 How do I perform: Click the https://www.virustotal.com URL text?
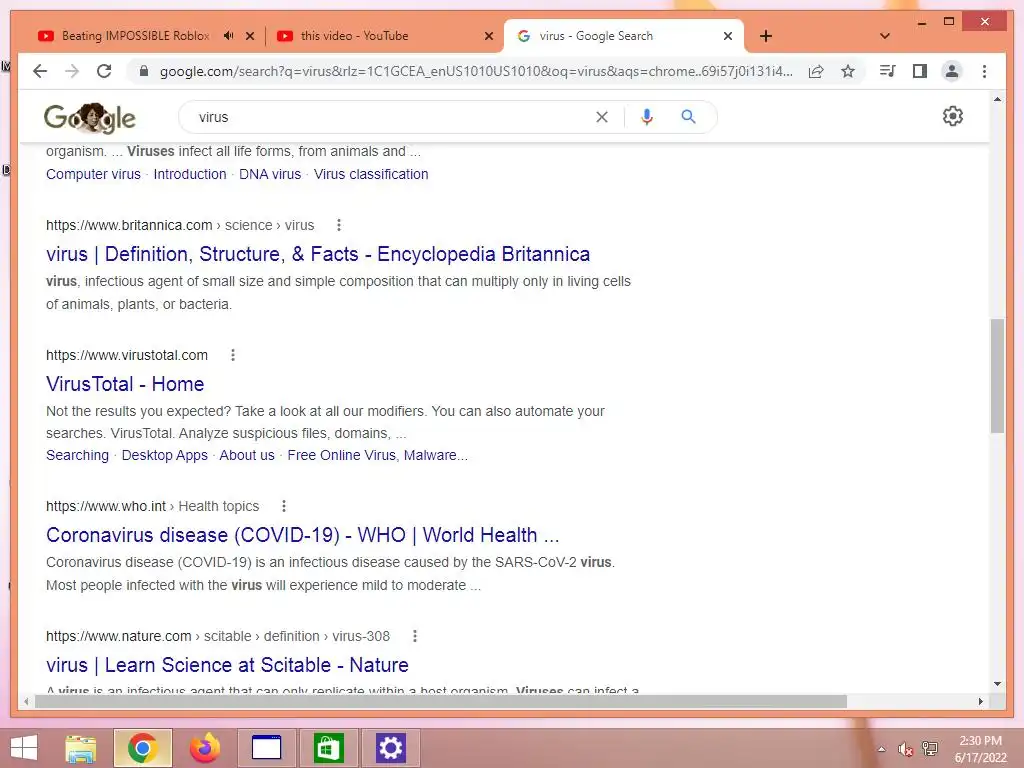click(127, 355)
